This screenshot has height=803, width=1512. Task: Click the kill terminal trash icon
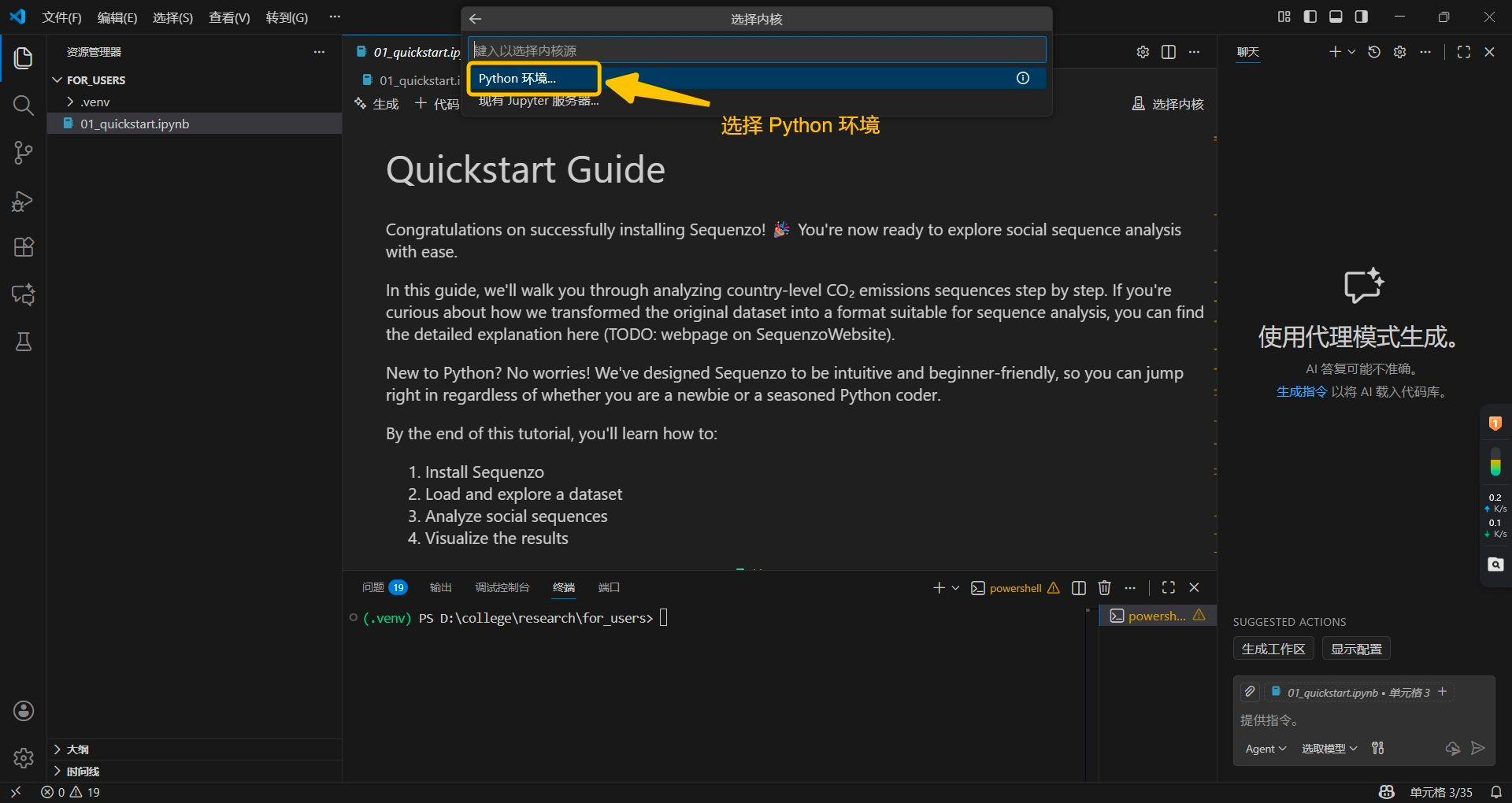pyautogui.click(x=1105, y=588)
